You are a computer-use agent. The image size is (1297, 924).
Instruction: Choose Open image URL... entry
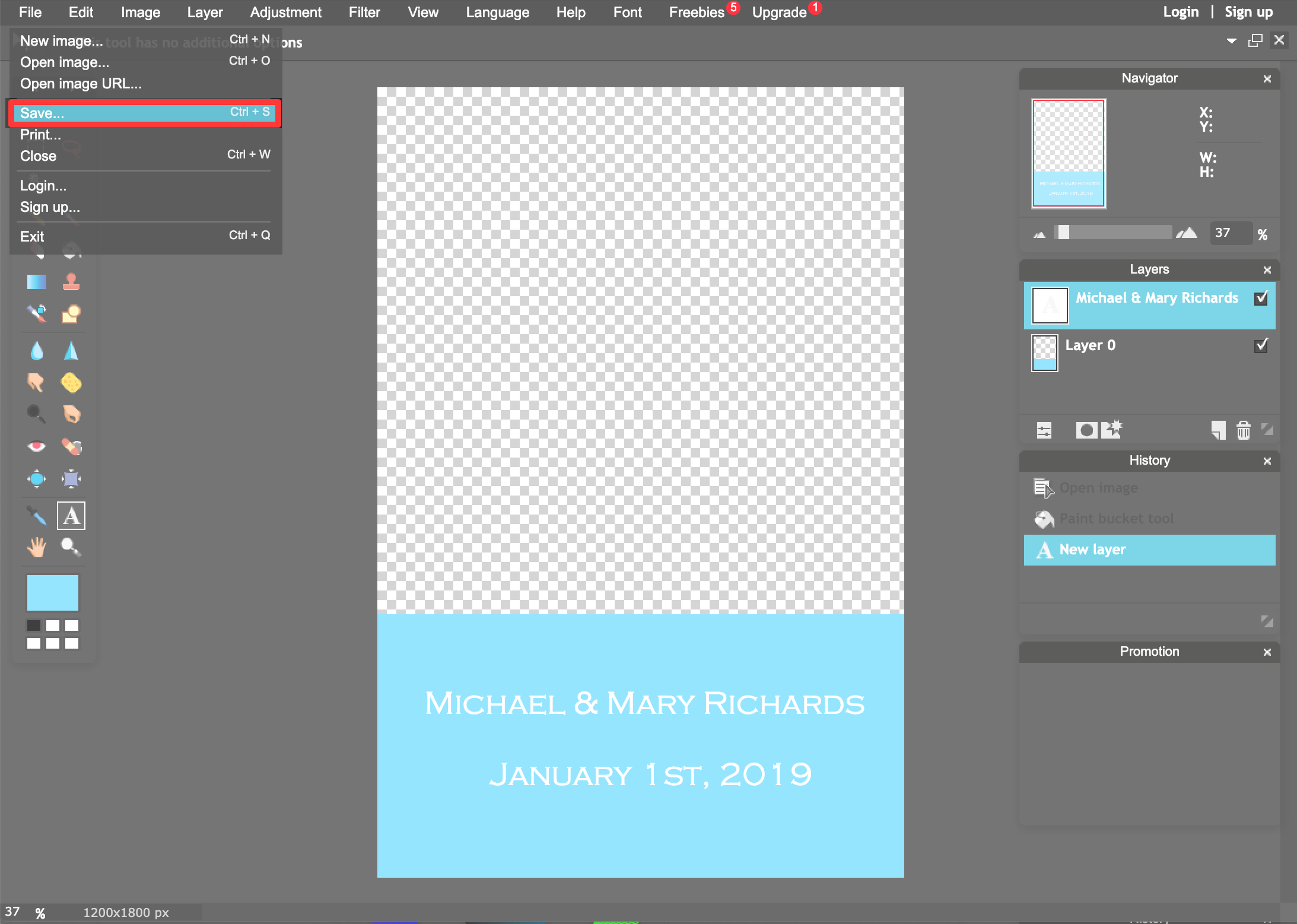[145, 84]
